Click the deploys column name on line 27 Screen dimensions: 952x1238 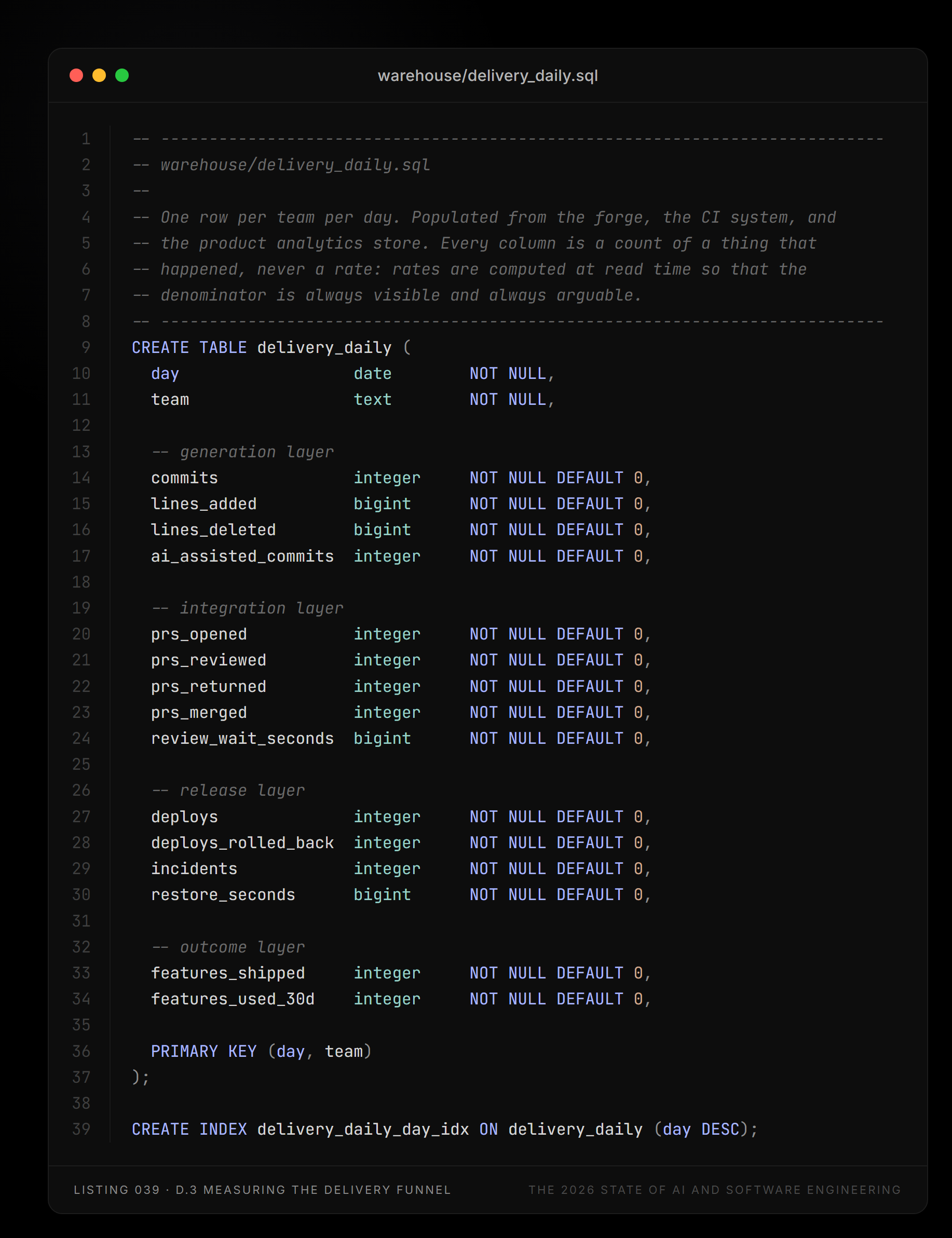tap(185, 817)
